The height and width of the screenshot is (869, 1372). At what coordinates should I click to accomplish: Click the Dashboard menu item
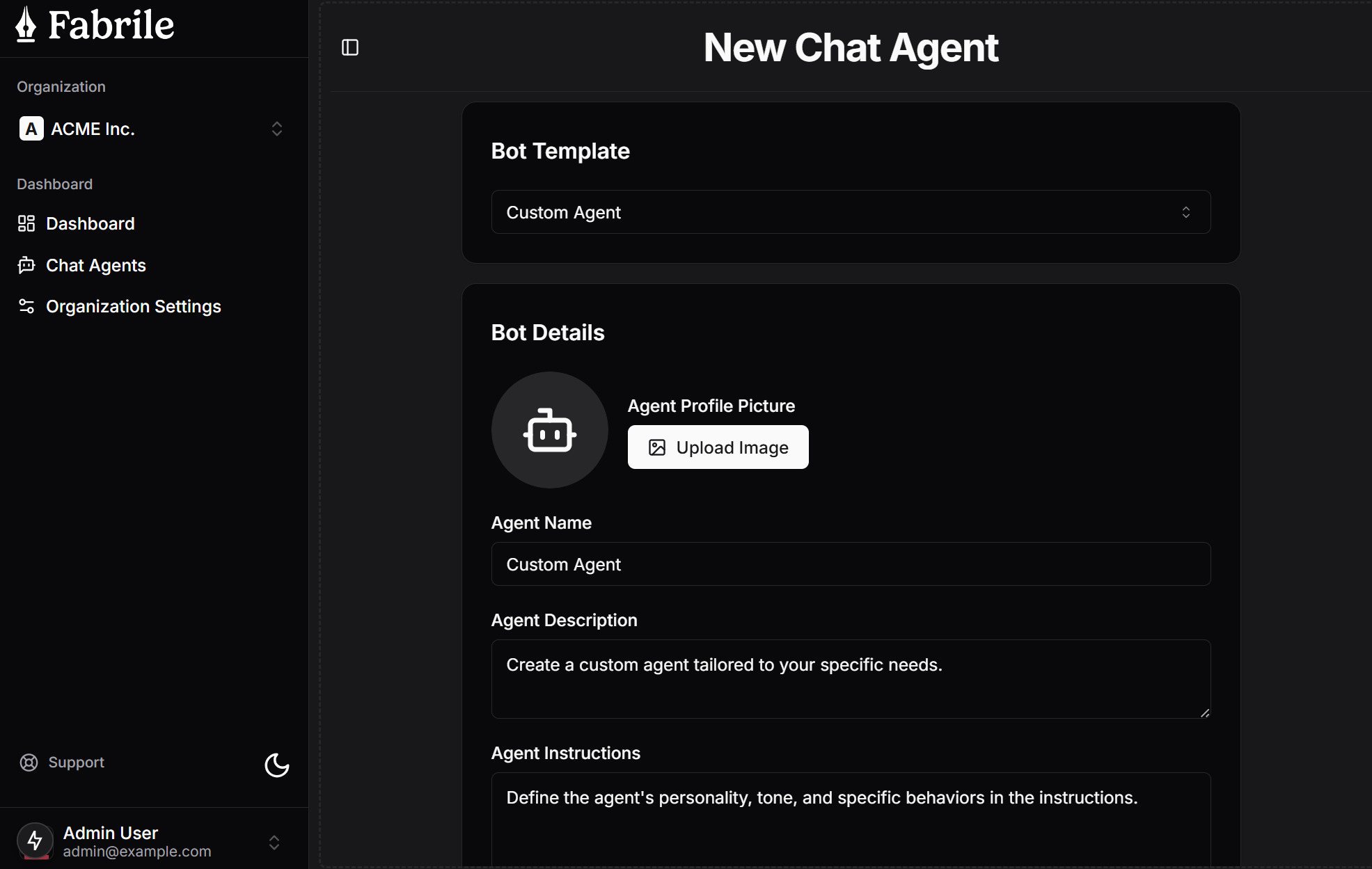(x=90, y=223)
